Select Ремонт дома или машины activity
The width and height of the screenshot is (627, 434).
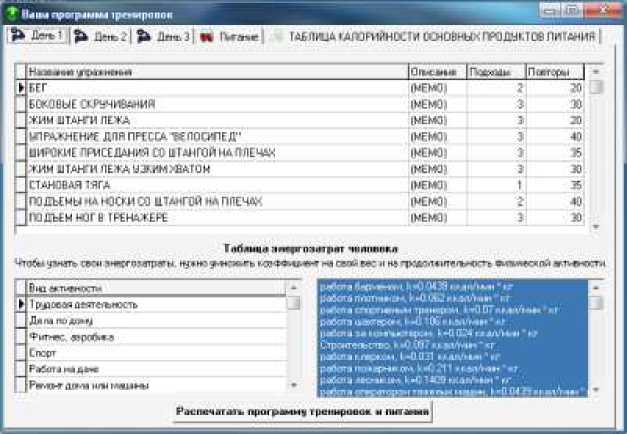click(156, 385)
